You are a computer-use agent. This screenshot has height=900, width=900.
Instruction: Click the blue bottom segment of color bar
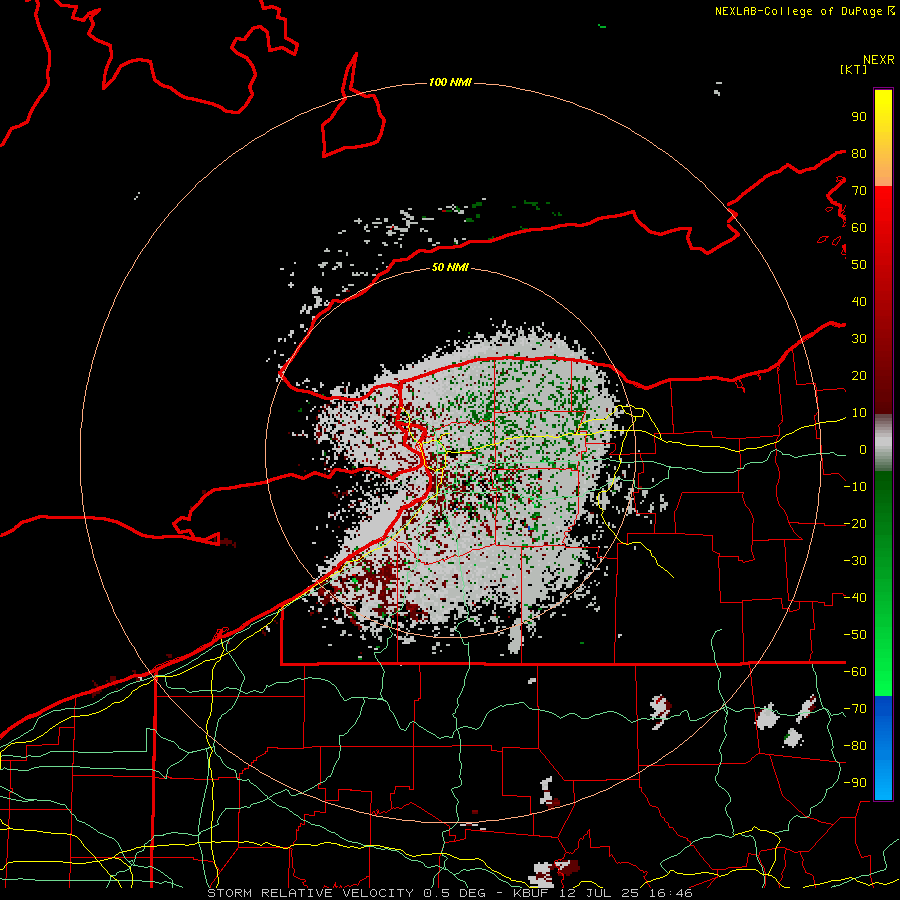(883, 748)
